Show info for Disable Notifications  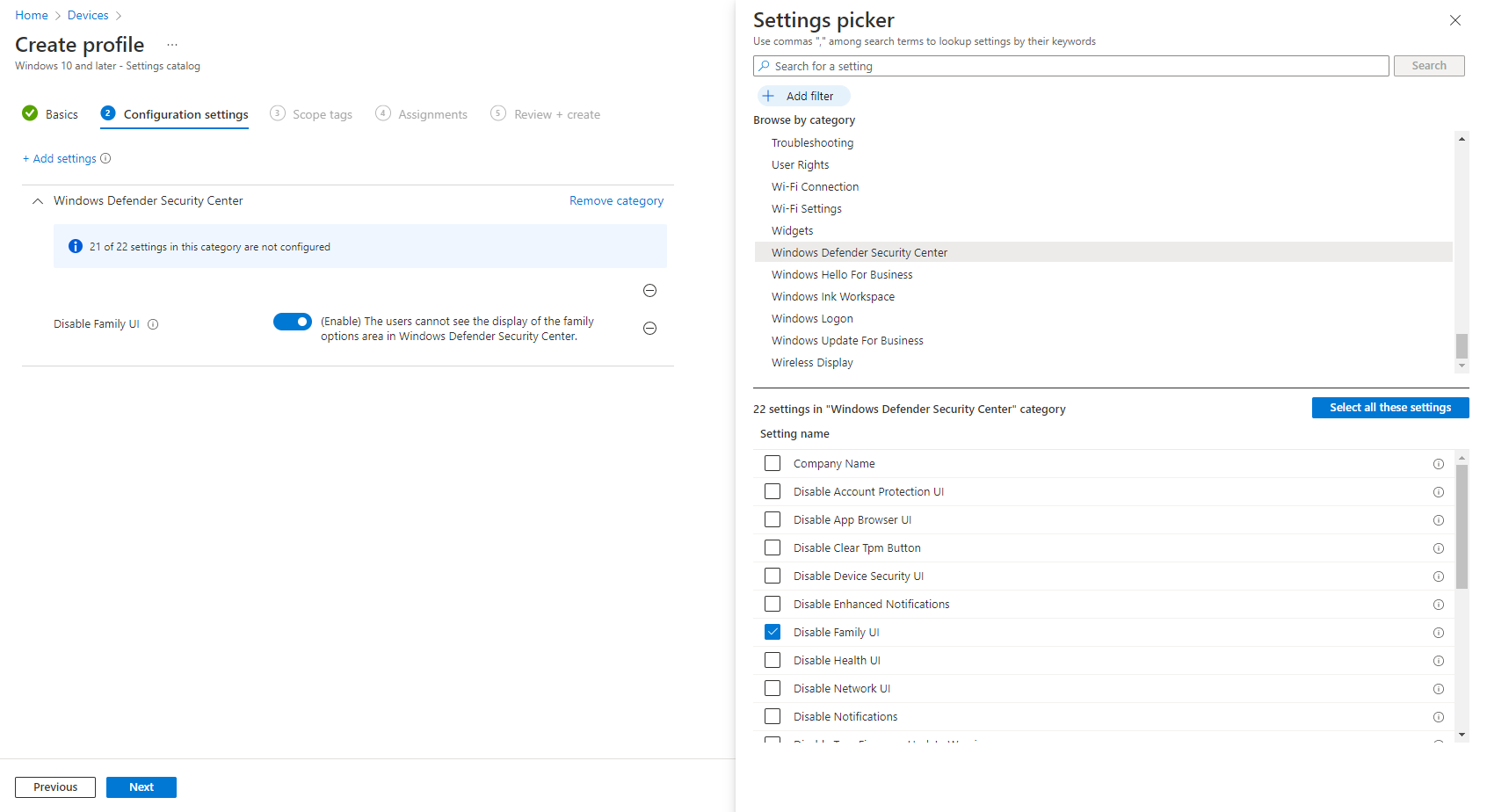(1439, 717)
